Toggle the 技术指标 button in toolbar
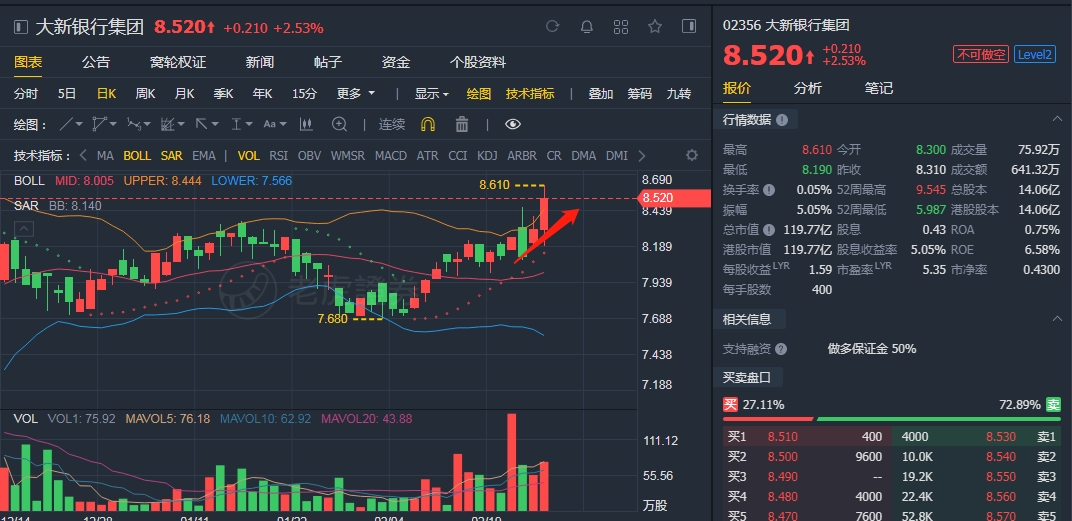The height and width of the screenshot is (521, 1072). tap(530, 94)
